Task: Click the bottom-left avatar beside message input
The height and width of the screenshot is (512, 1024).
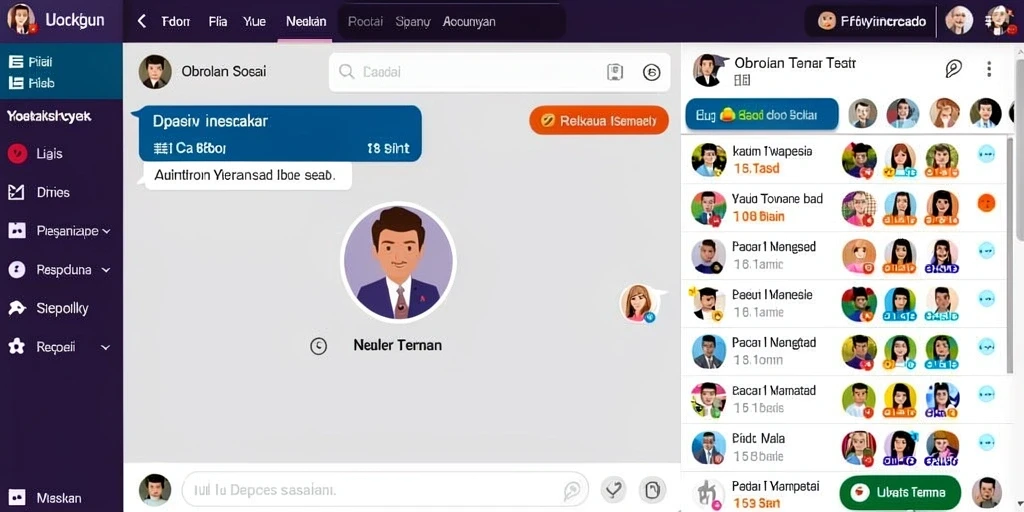Action: (155, 490)
